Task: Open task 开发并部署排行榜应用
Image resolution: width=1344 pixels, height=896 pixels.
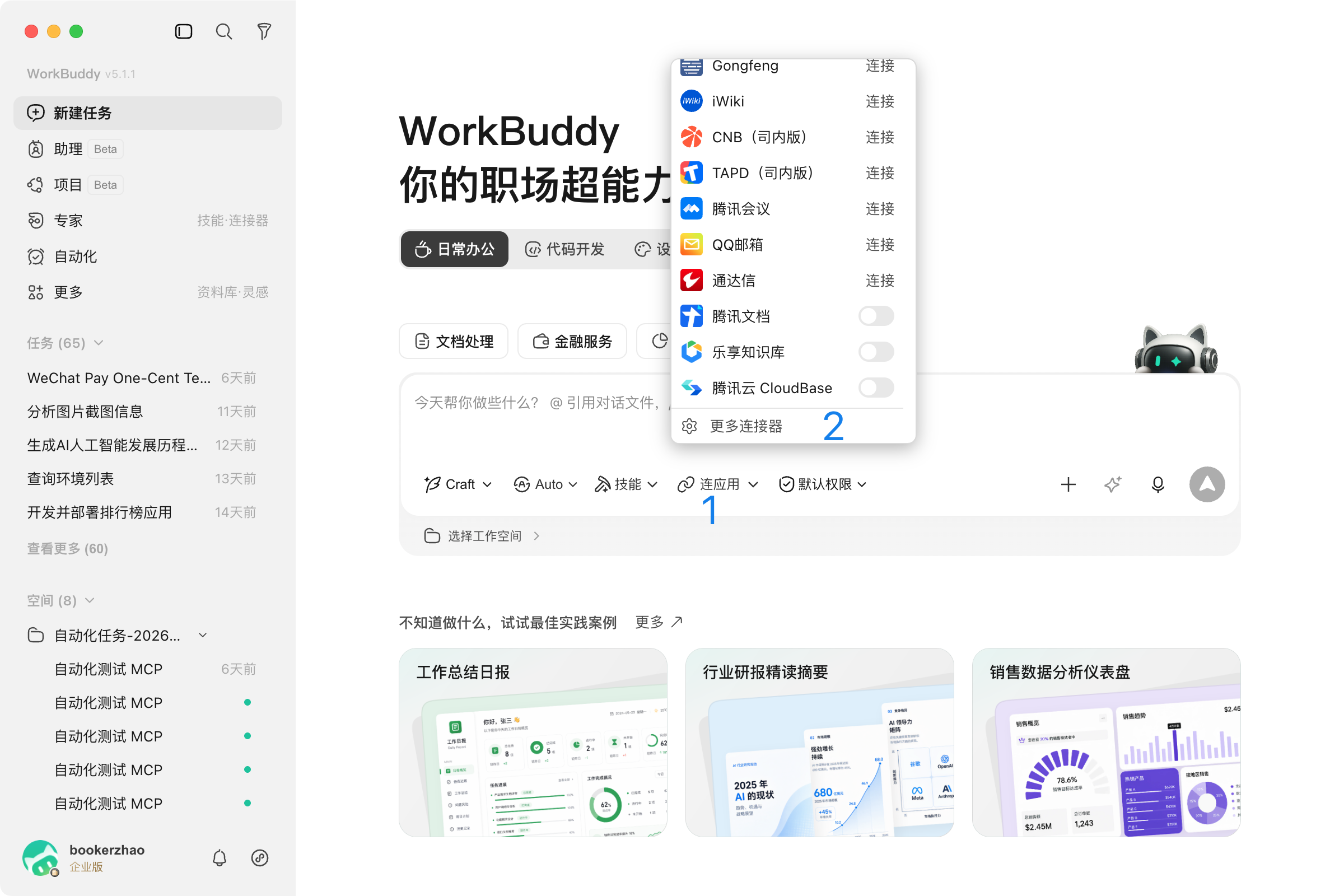Action: coord(142,512)
